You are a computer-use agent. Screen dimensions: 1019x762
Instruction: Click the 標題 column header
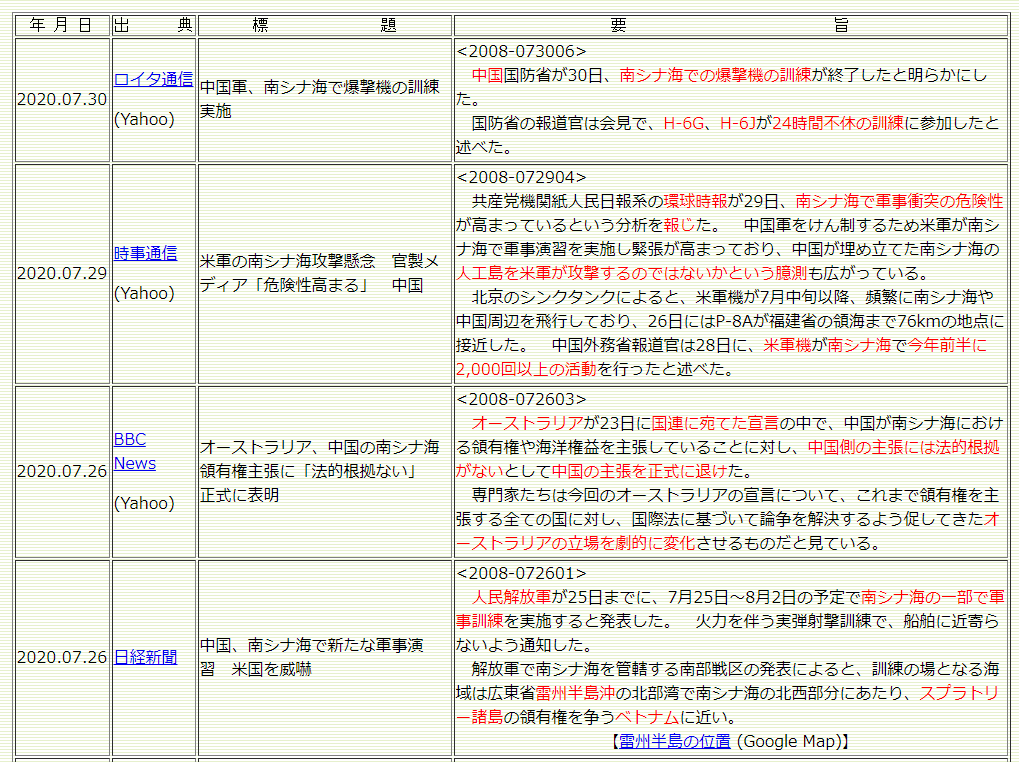click(x=324, y=25)
